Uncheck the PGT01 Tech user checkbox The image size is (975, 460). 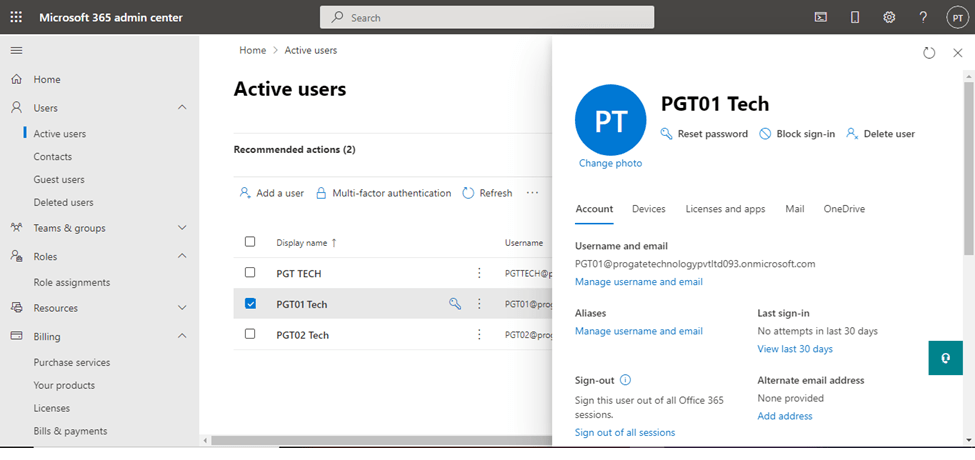pos(250,304)
